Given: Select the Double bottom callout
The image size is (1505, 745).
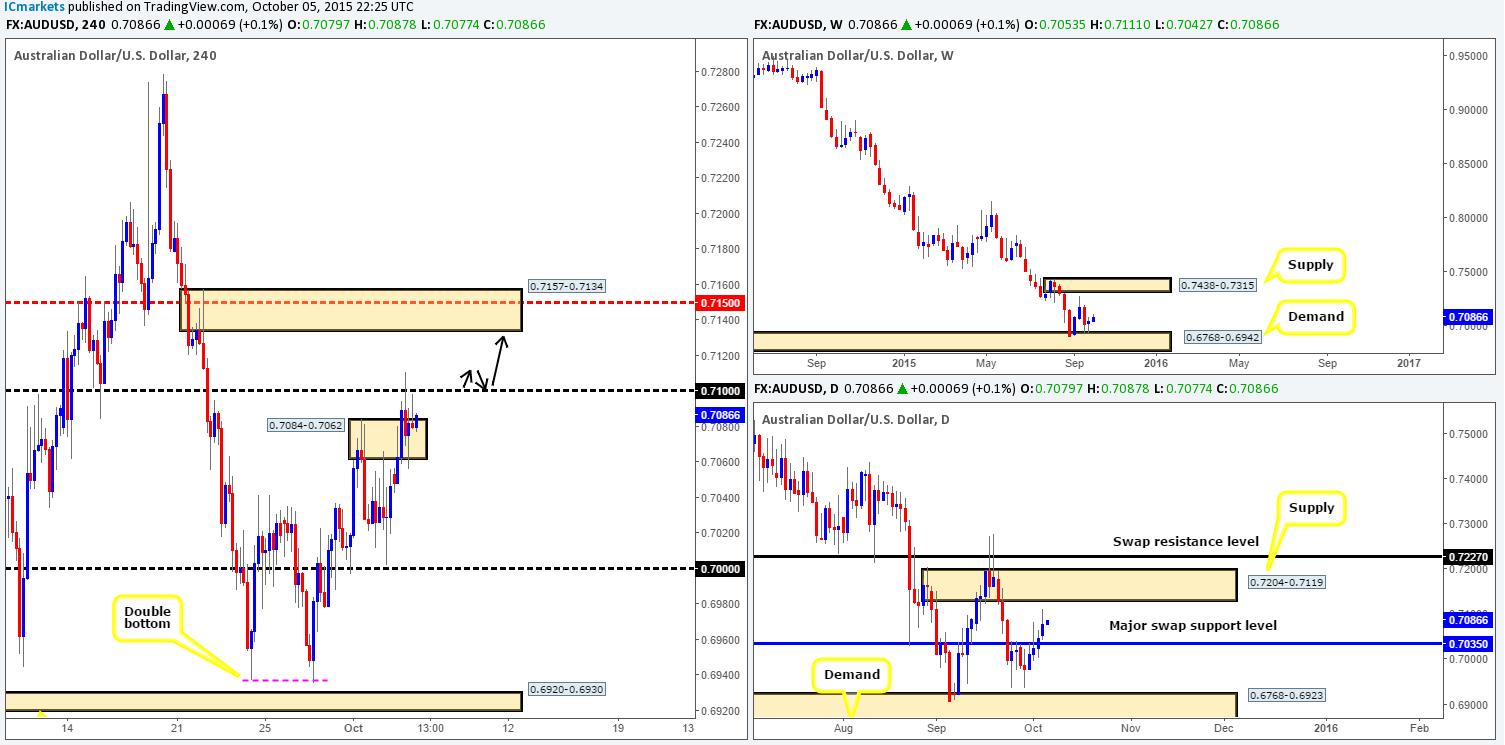Looking at the screenshot, I should coord(149,618).
